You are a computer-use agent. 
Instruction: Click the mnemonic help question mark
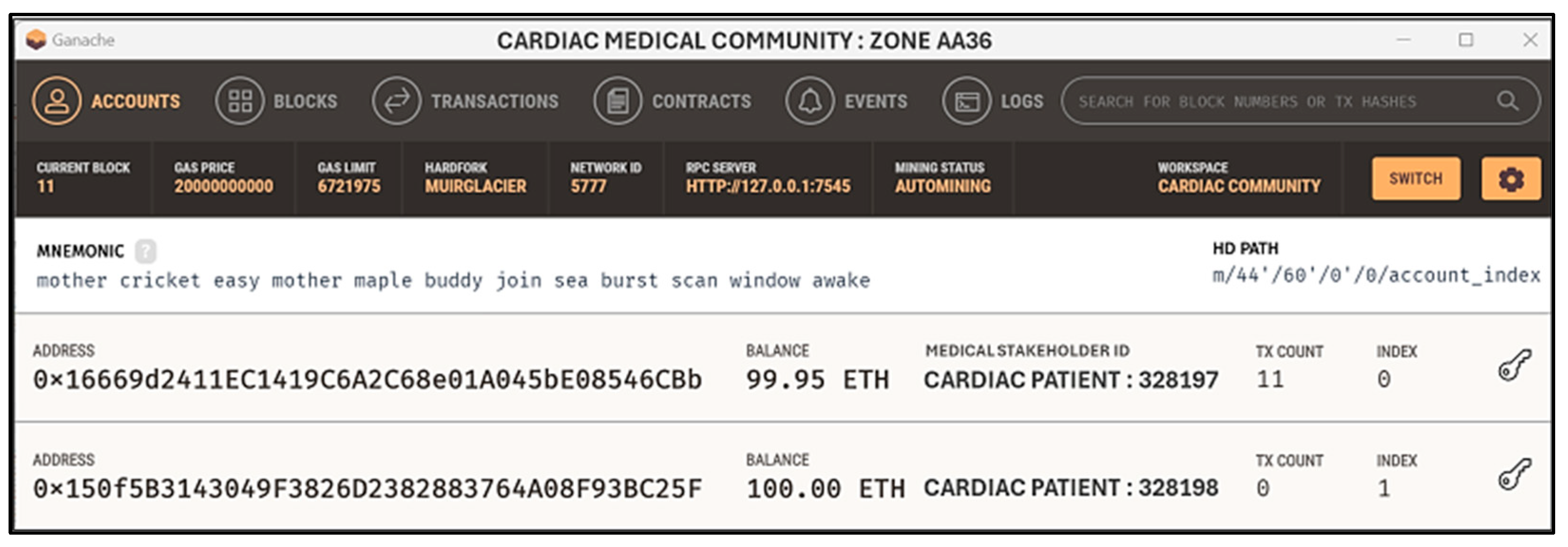coord(145,250)
